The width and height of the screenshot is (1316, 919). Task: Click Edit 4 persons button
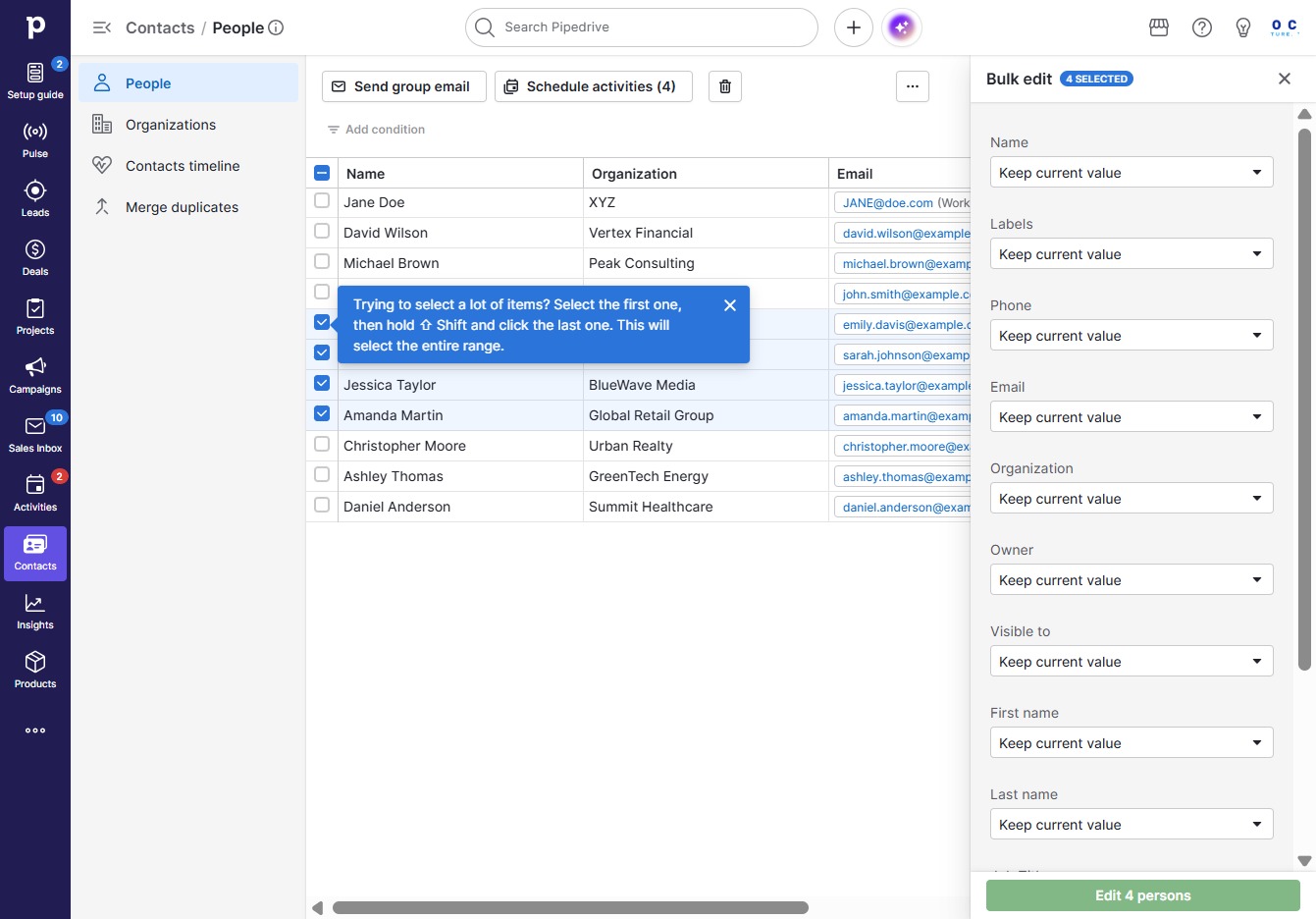pos(1143,895)
